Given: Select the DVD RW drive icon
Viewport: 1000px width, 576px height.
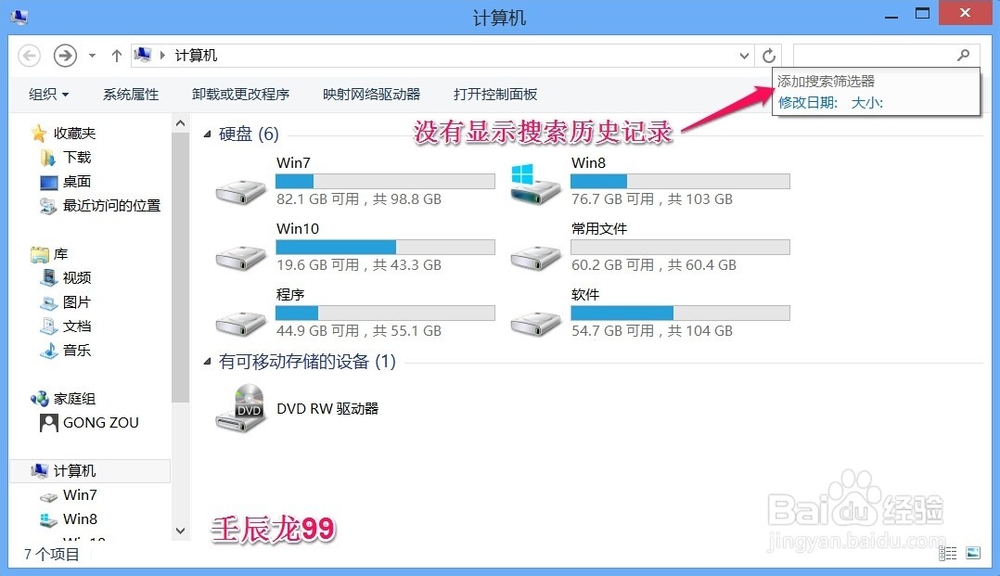Looking at the screenshot, I should tap(241, 408).
